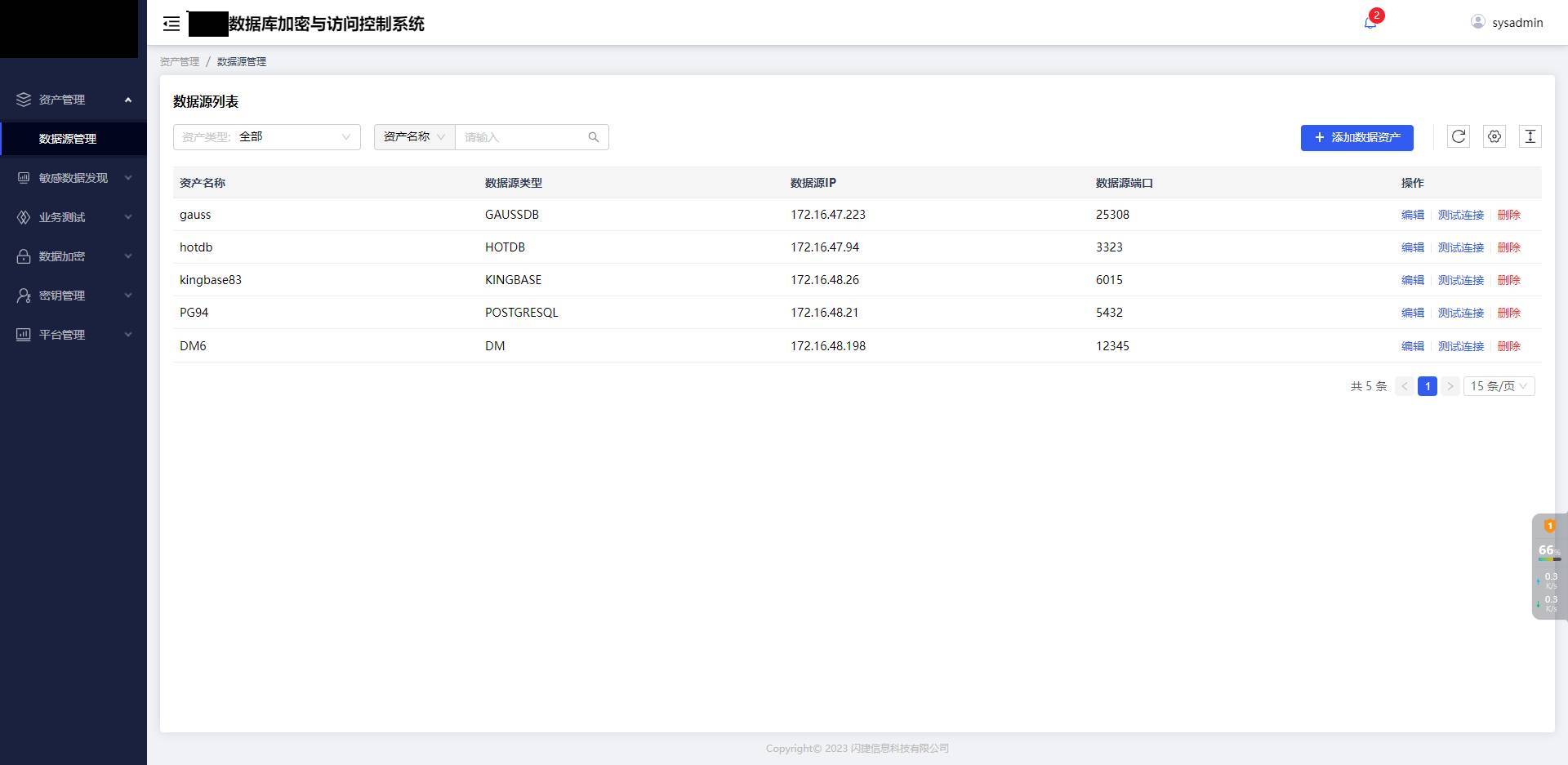Open the 资产类型 全部 dropdown
1568x765 pixels.
pyautogui.click(x=267, y=137)
